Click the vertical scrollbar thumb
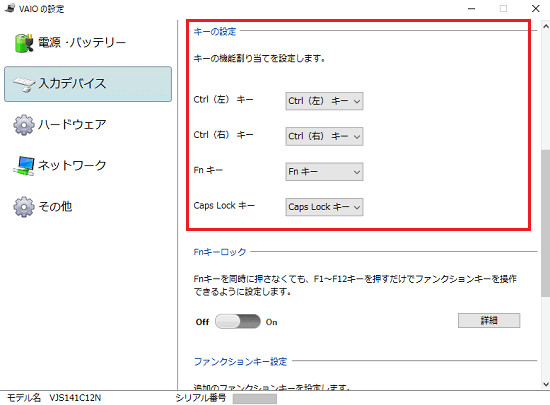550x405 pixels. tap(545, 223)
